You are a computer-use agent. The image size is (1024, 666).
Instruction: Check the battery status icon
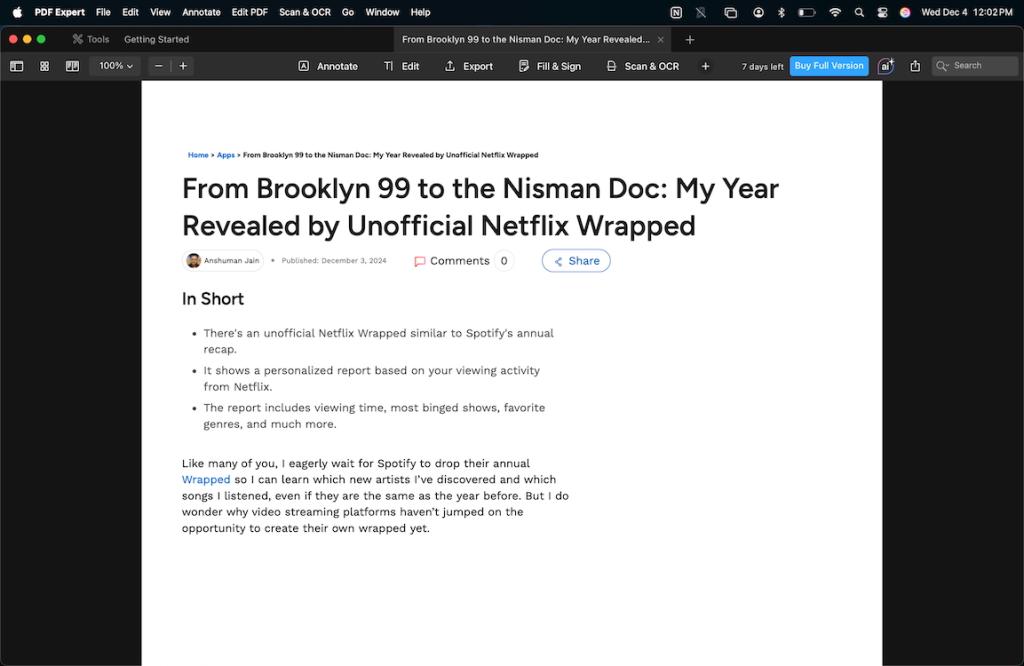[807, 12]
